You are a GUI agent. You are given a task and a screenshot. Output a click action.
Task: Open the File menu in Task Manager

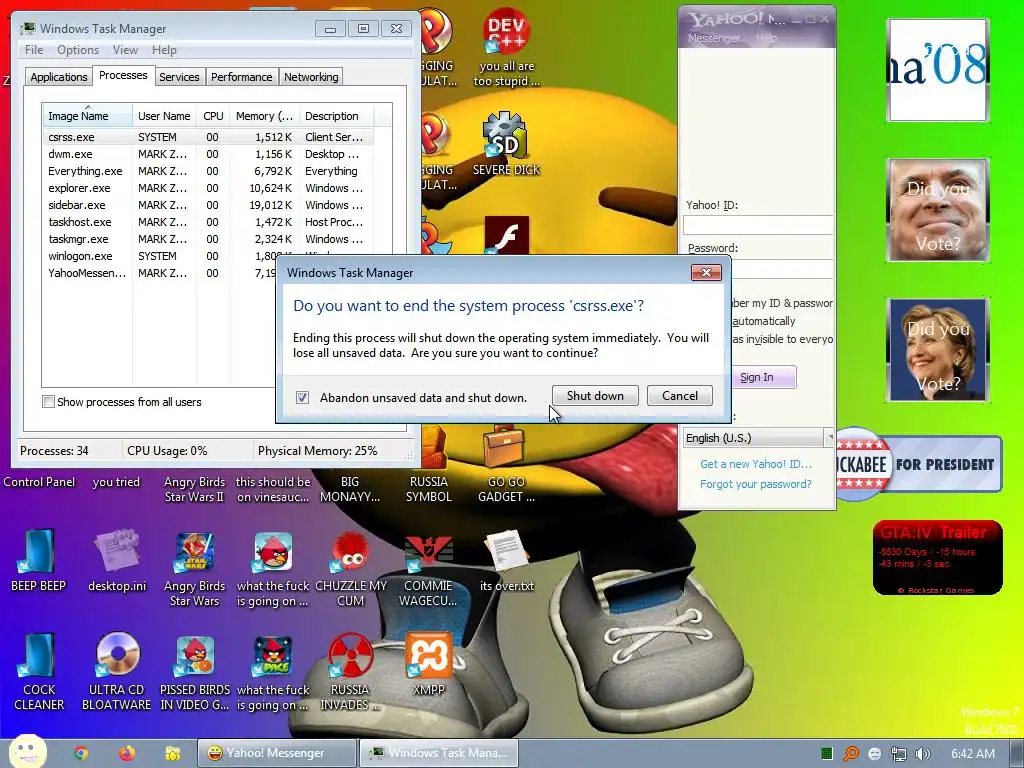pyautogui.click(x=34, y=50)
